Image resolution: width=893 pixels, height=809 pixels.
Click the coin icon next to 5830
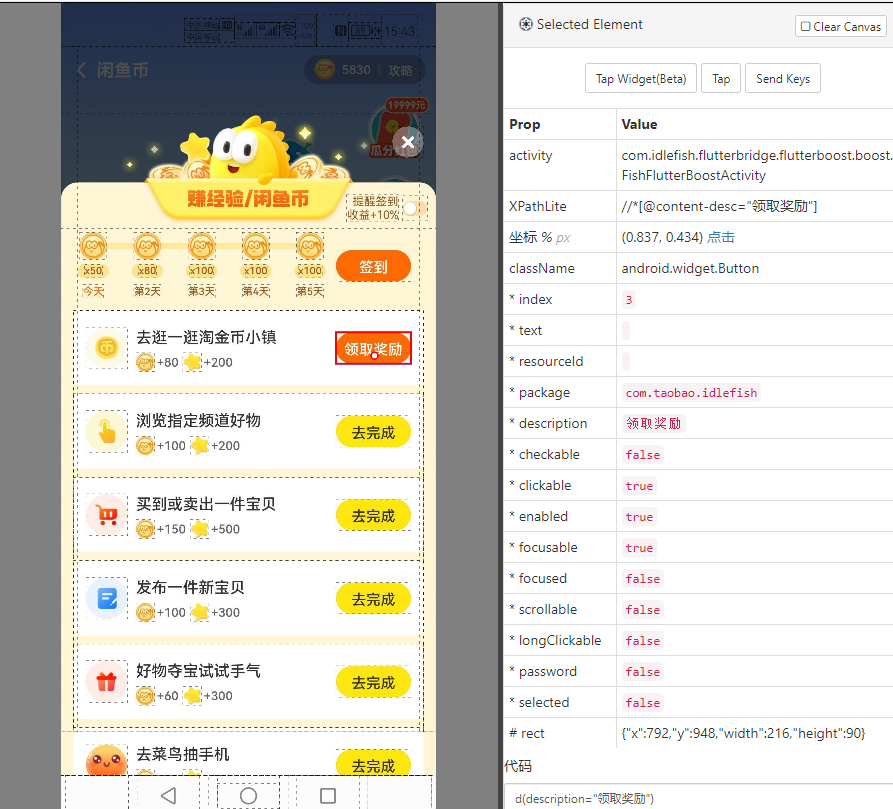point(325,70)
